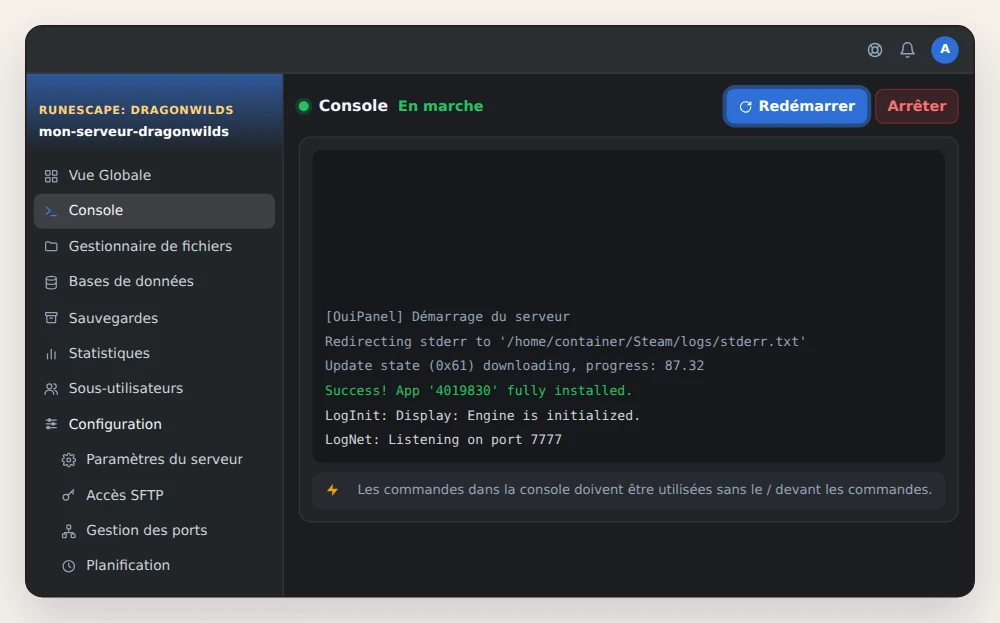Click the lightning bolt tip icon
The height and width of the screenshot is (623, 1000).
pyautogui.click(x=332, y=490)
